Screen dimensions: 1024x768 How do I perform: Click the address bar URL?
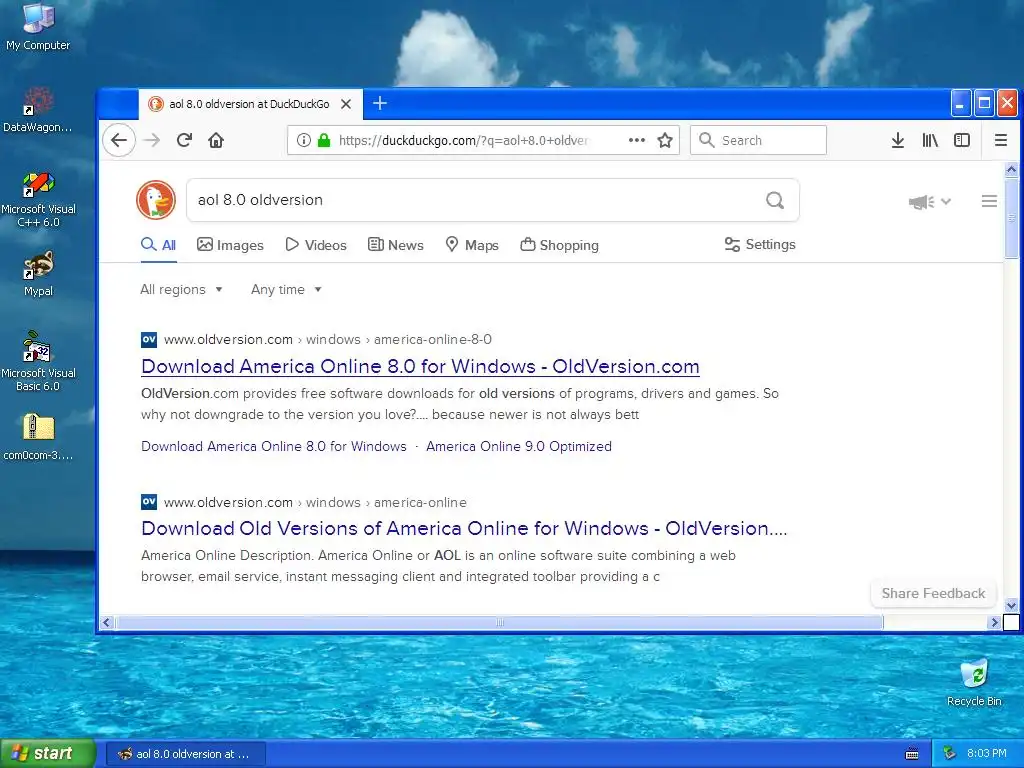click(x=464, y=140)
